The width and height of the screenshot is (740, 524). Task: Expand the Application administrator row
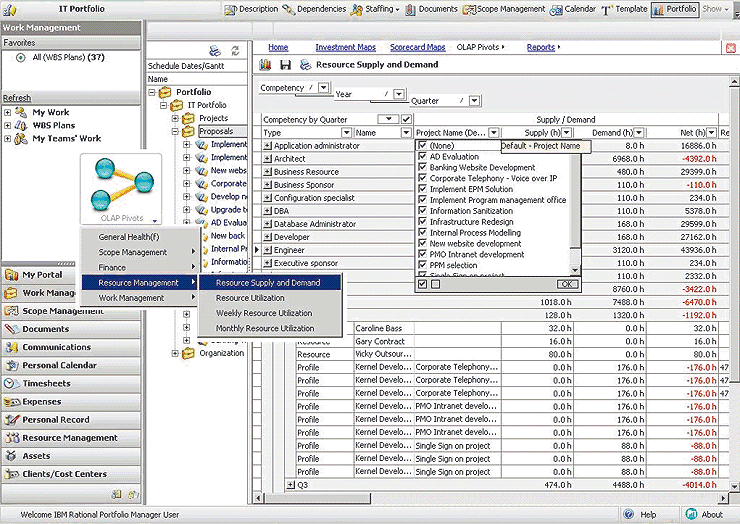[x=268, y=146]
